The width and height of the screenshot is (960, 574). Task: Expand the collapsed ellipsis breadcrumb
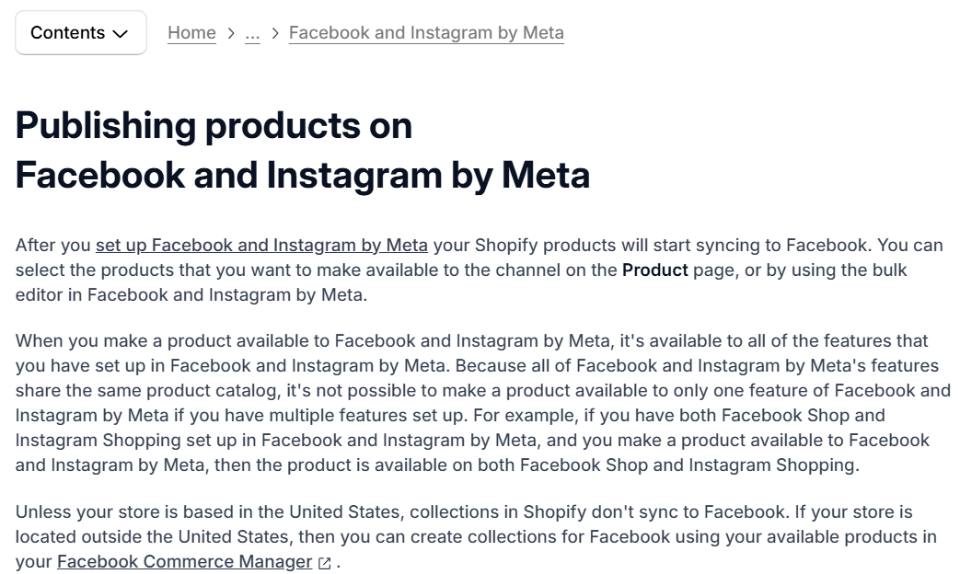point(252,34)
